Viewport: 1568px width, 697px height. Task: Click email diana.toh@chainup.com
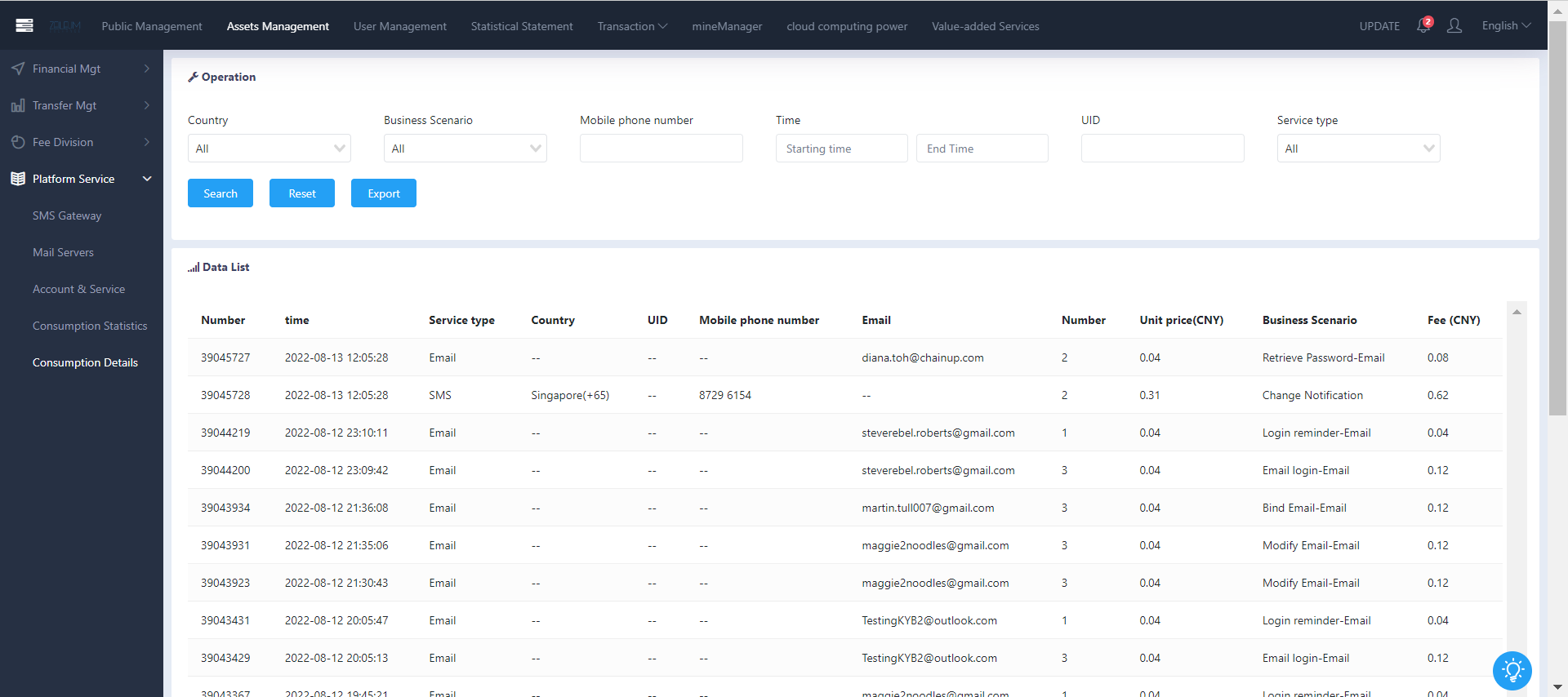(923, 357)
